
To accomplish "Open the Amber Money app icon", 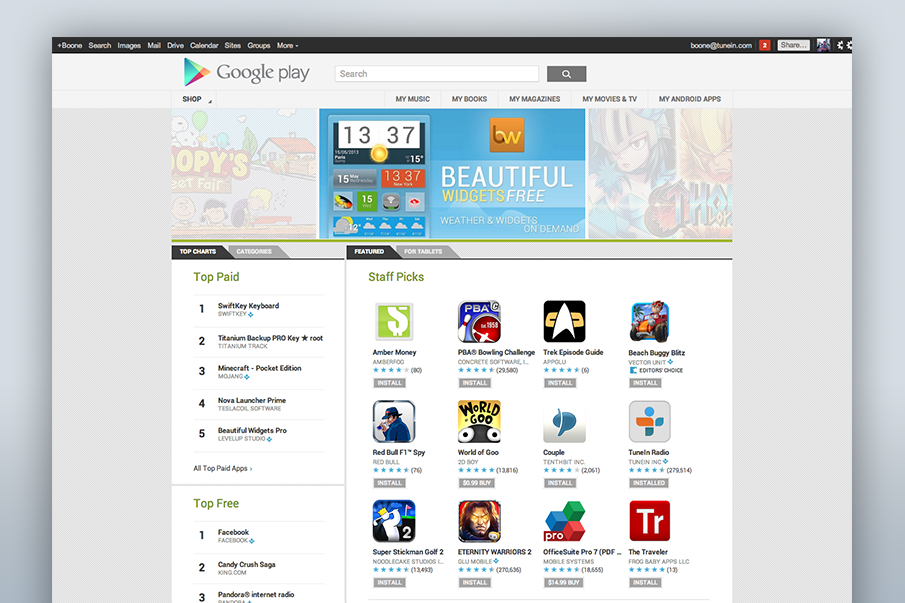I will [394, 321].
